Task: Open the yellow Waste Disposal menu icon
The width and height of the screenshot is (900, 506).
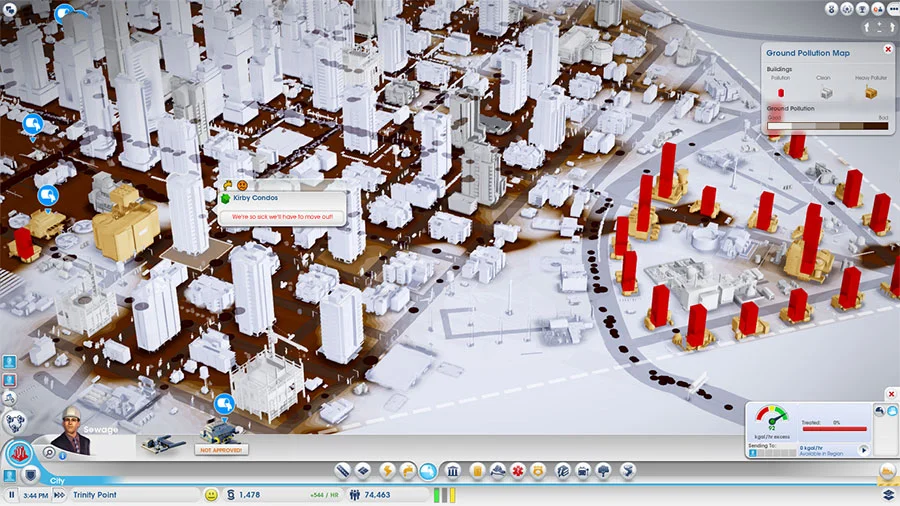Action: pyautogui.click(x=477, y=471)
